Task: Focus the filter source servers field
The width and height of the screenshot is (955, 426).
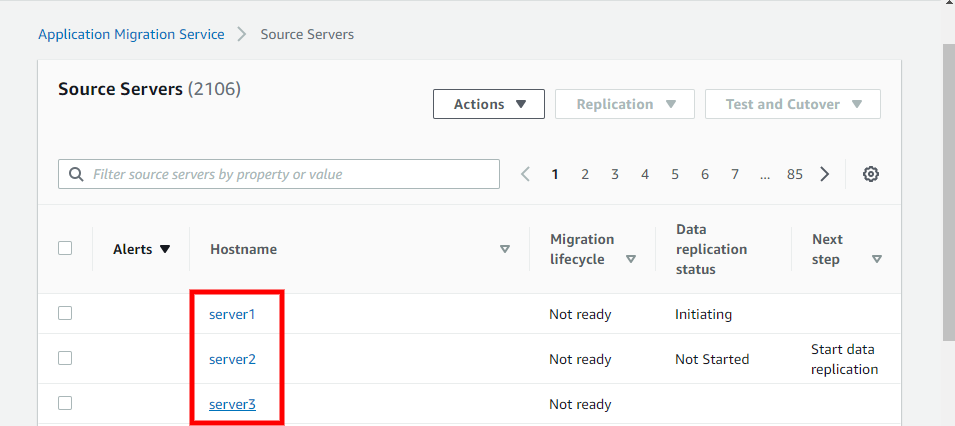Action: (x=279, y=174)
